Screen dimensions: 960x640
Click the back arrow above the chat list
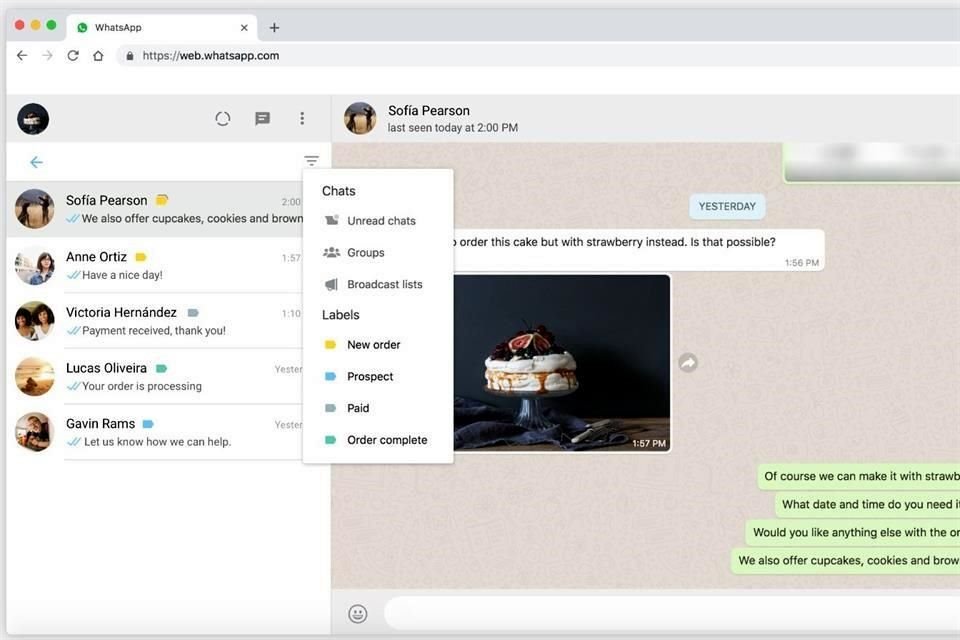[36, 161]
